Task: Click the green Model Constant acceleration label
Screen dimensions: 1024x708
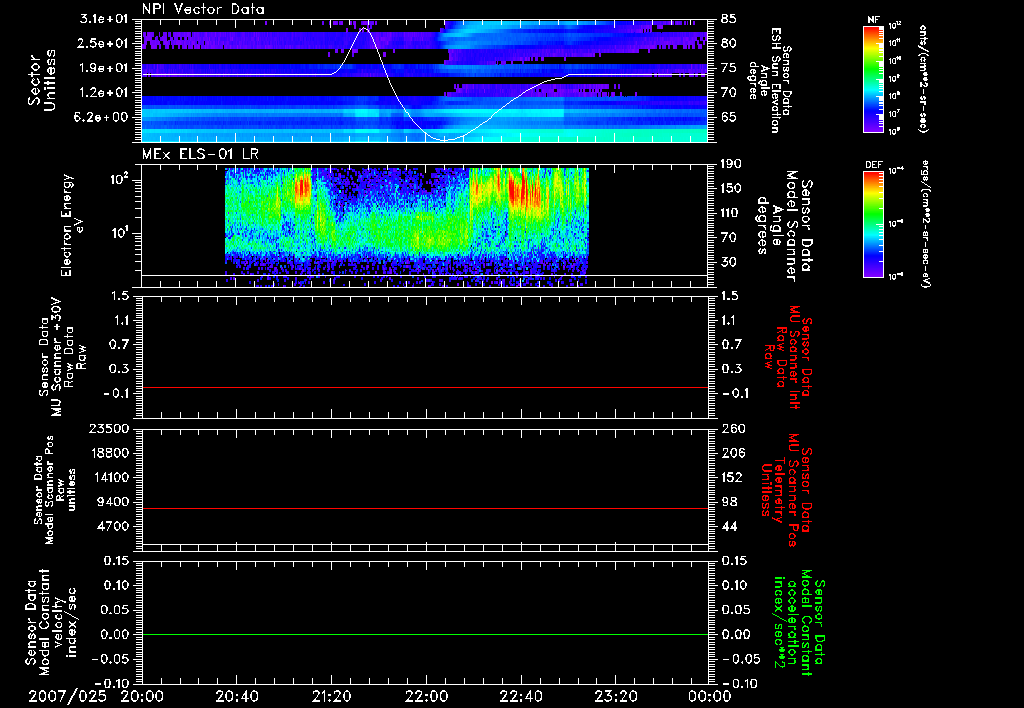Action: pos(797,622)
